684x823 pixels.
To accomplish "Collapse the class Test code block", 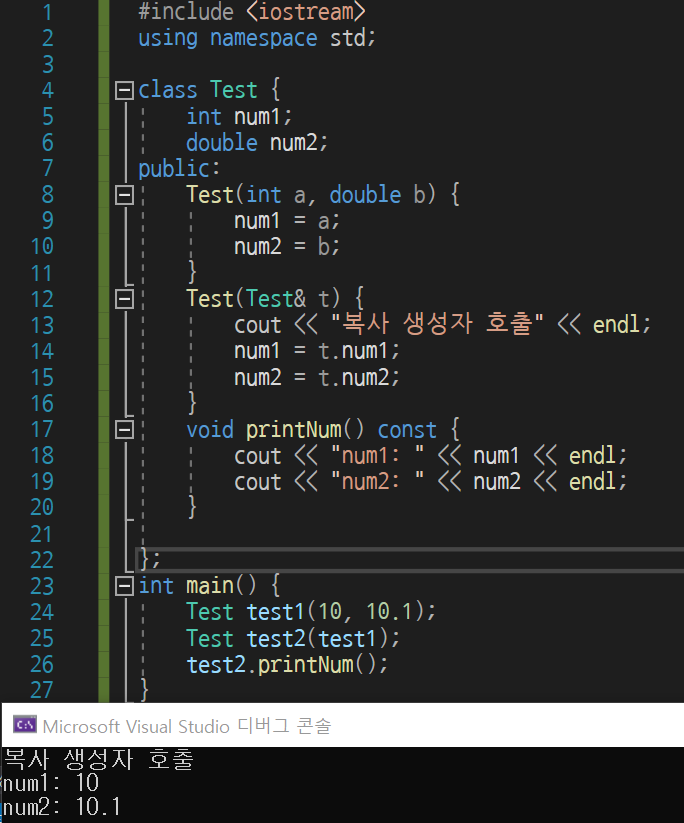I will click(x=124, y=91).
